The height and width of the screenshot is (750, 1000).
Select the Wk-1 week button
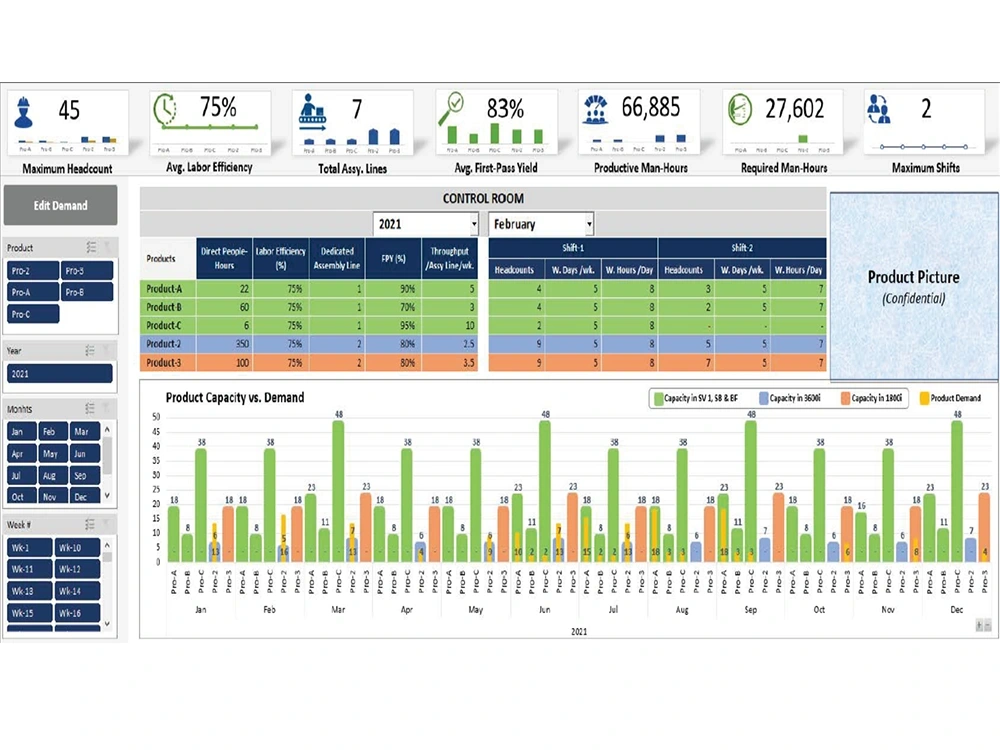coord(29,548)
